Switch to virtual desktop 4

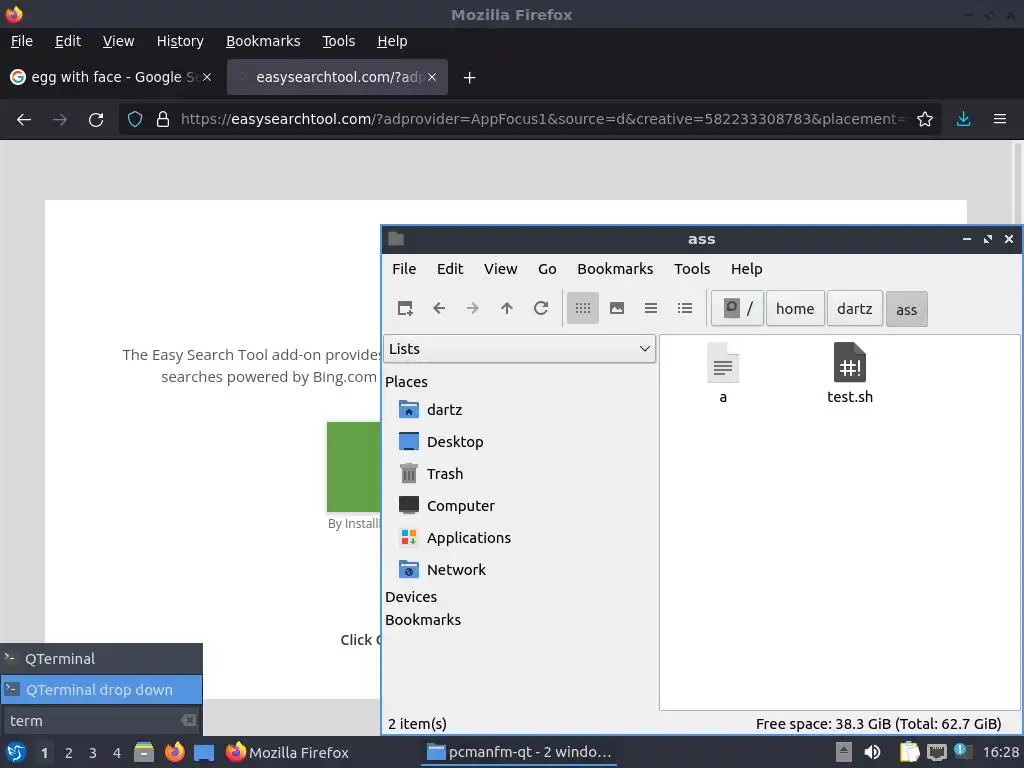117,753
